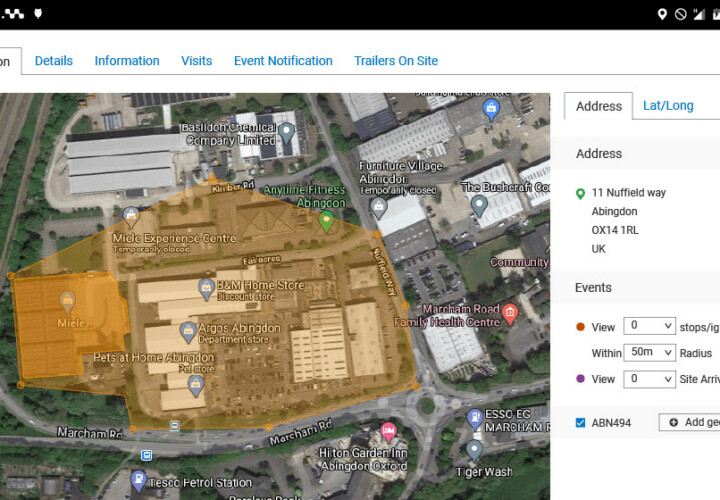Click the ESSO fuel station pin
Viewport: 720px width, 500px height.
[474, 419]
